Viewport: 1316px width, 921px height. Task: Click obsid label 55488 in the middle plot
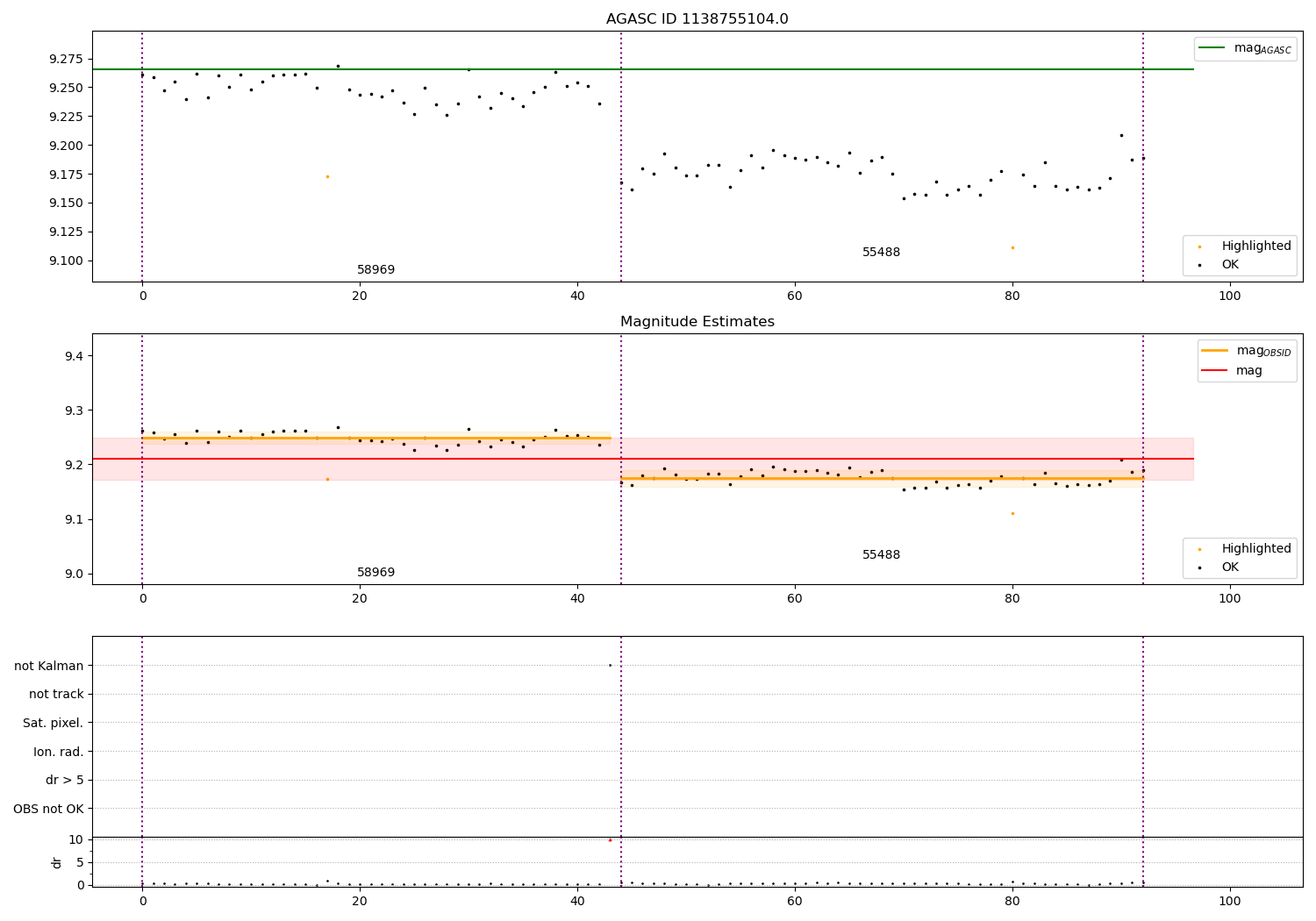click(881, 555)
